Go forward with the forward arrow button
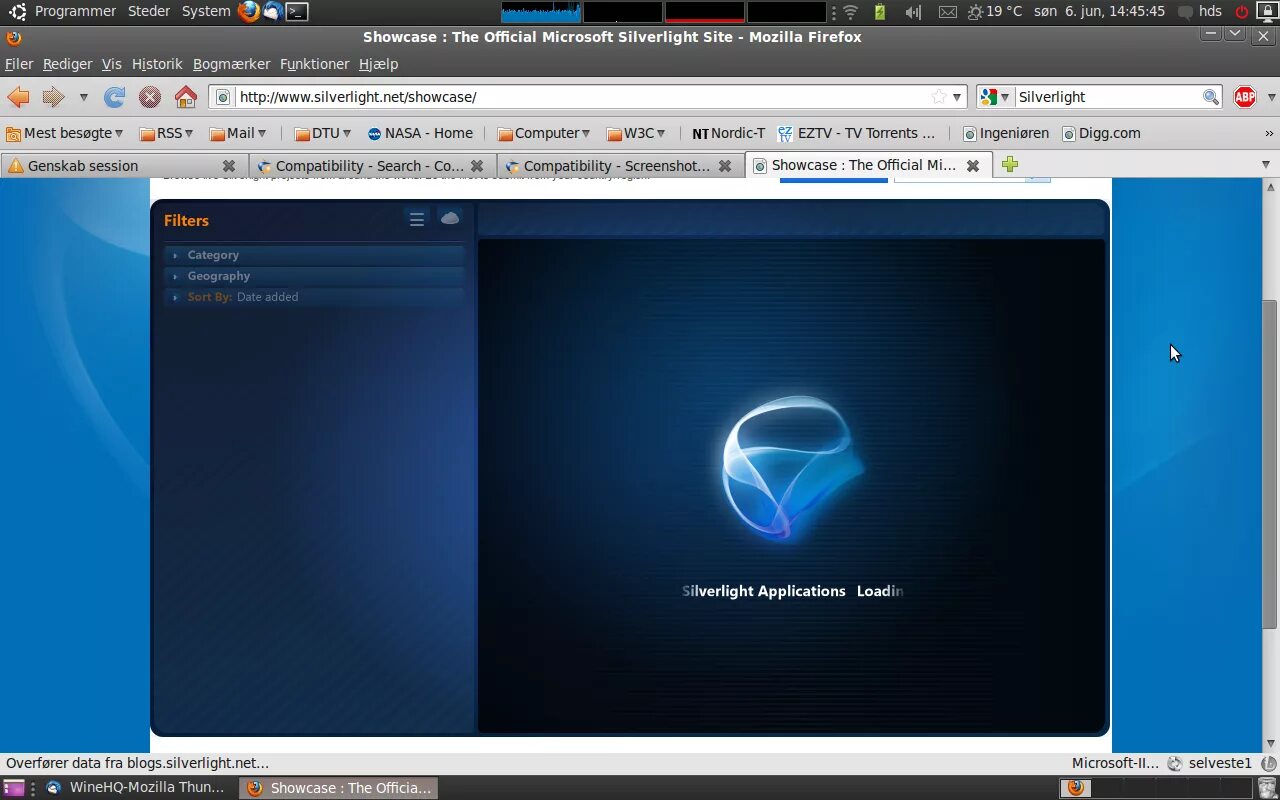 point(53,97)
